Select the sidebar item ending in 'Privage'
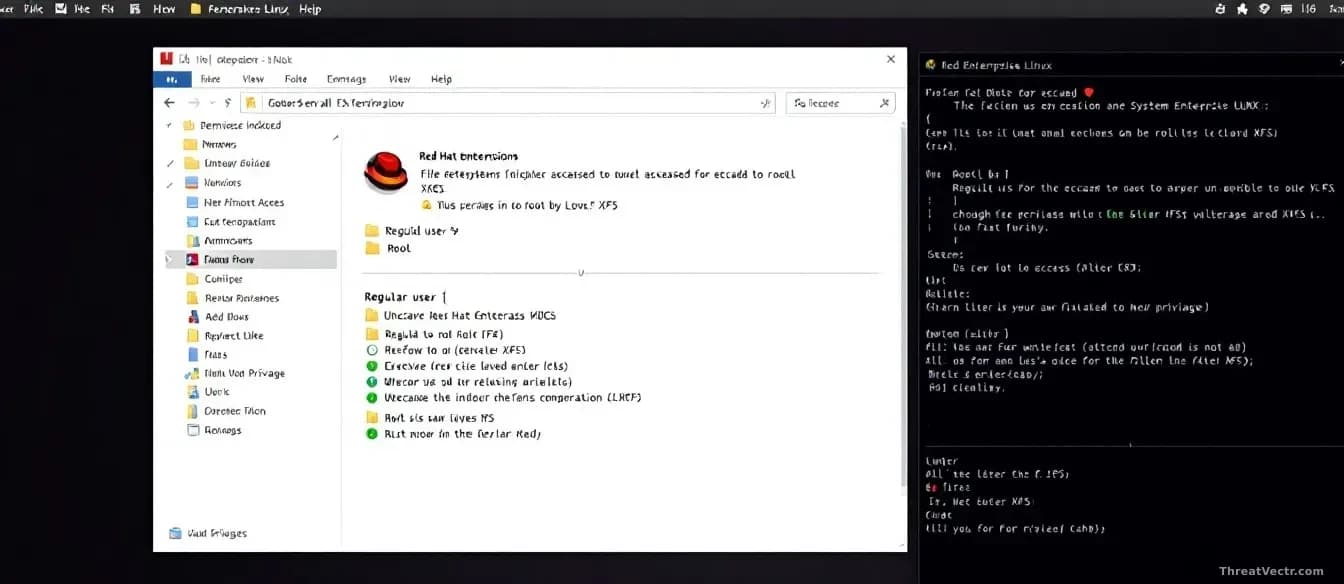1344x584 pixels. tap(235, 373)
